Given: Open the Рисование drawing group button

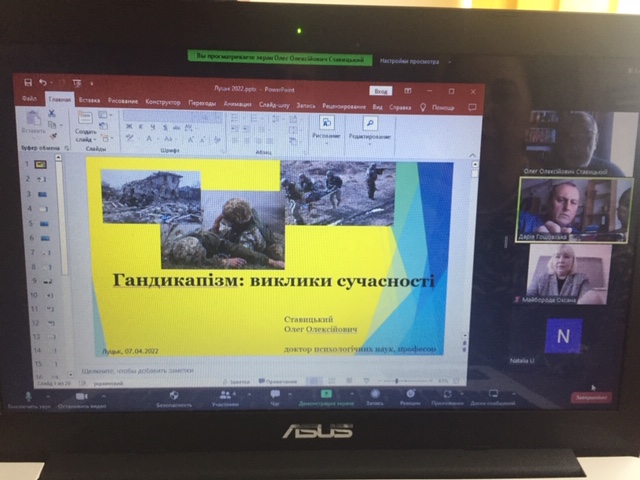Looking at the screenshot, I should (x=326, y=127).
